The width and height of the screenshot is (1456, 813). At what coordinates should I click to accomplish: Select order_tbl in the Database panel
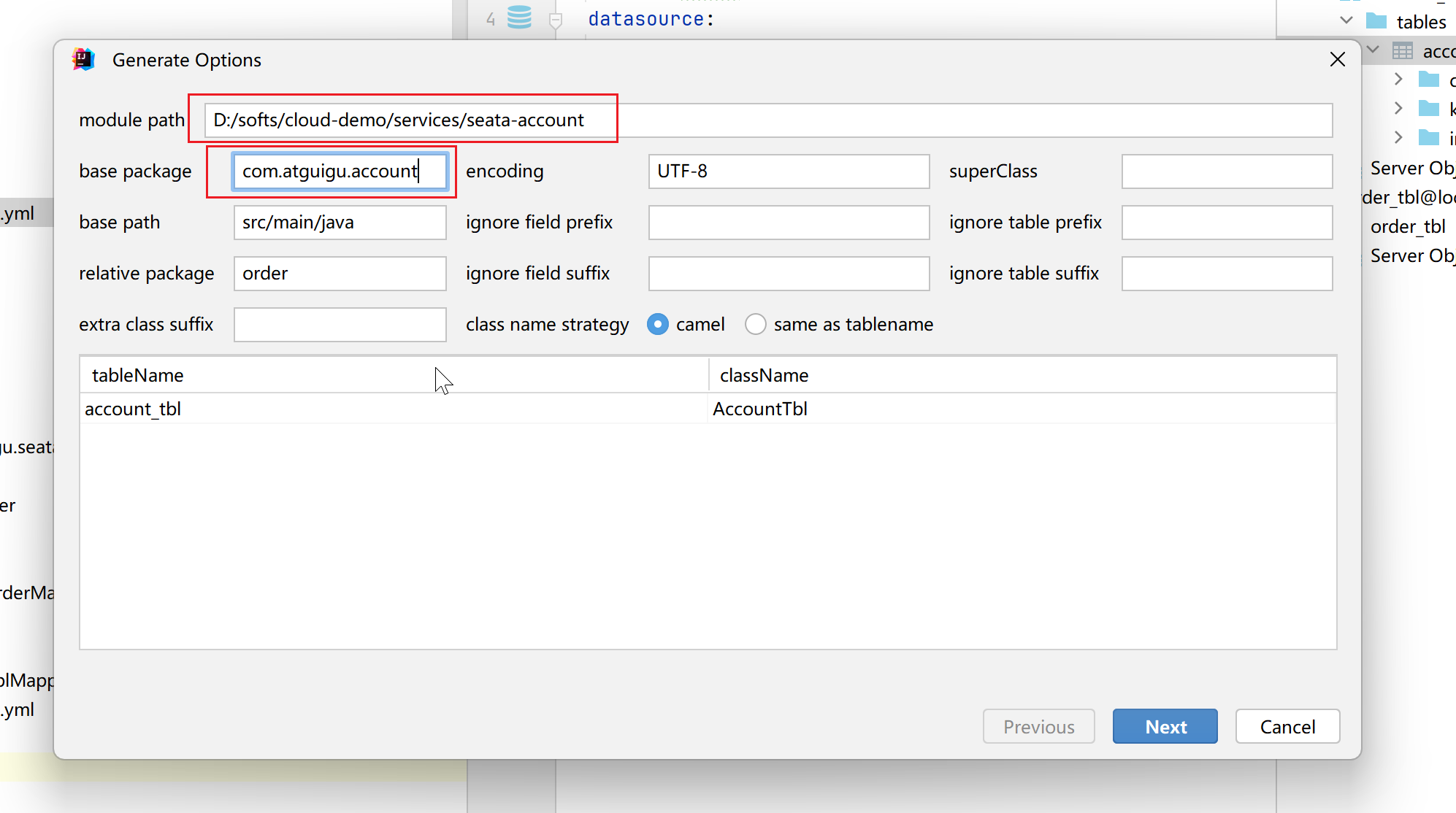click(x=1408, y=226)
